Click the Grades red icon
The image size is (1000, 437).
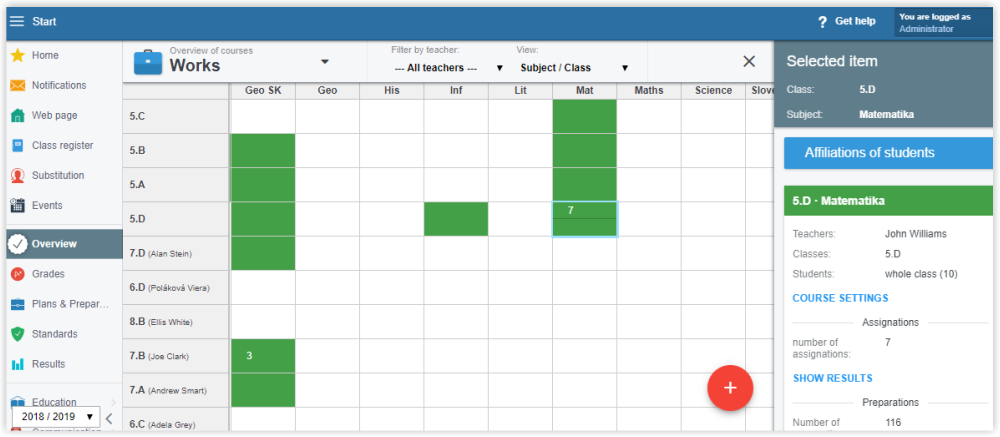18,274
